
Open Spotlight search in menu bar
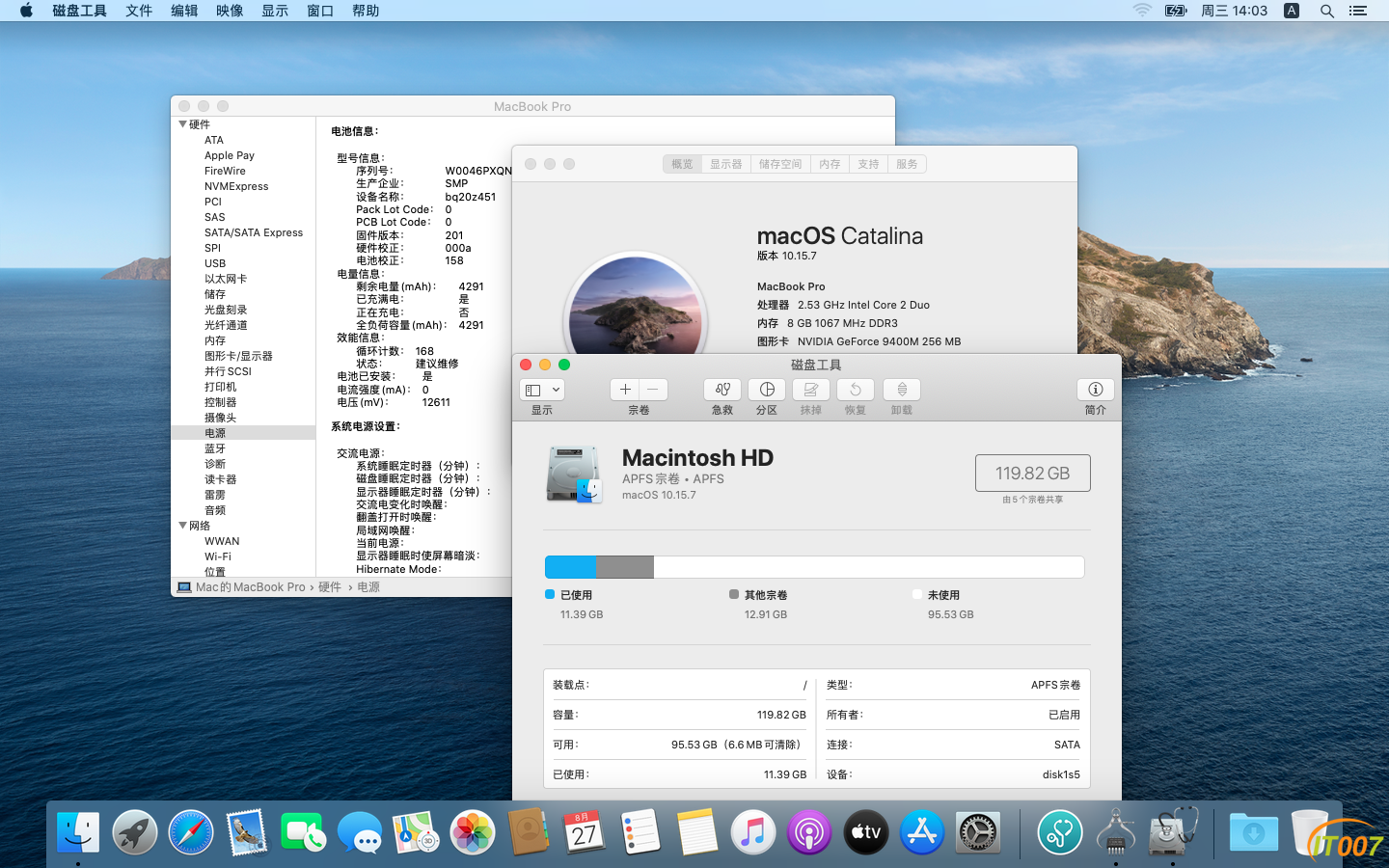coord(1327,11)
